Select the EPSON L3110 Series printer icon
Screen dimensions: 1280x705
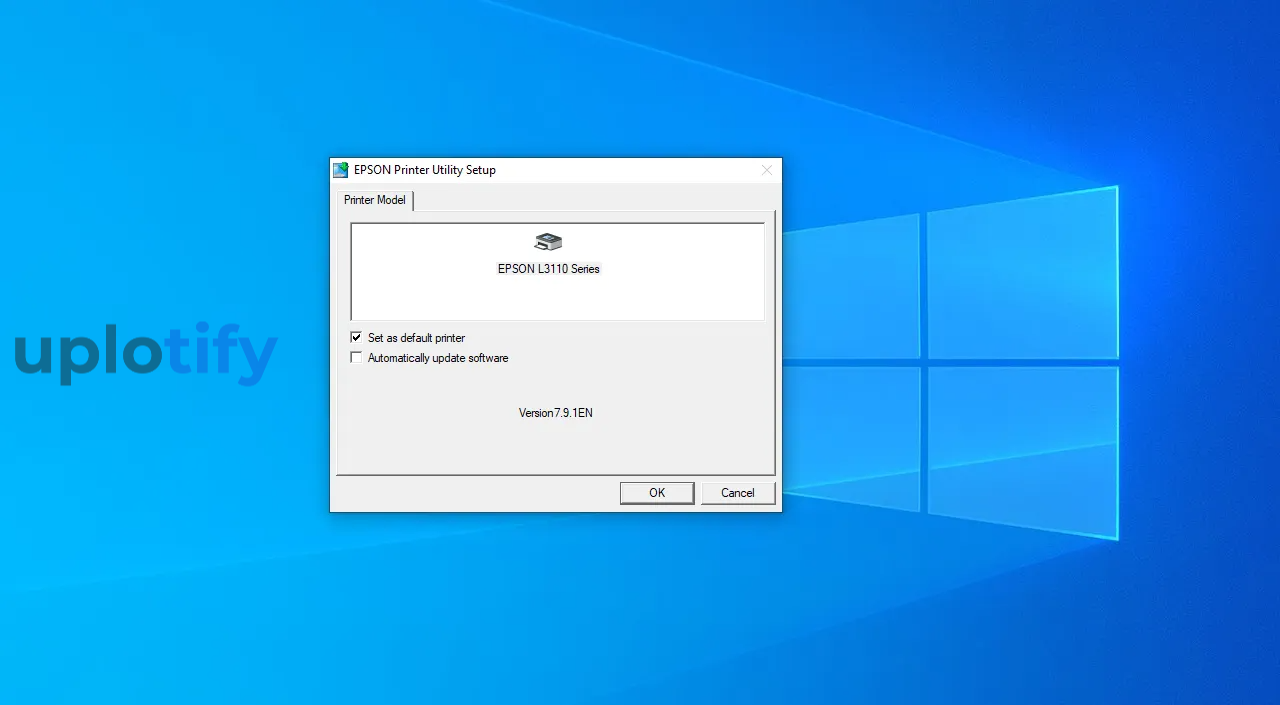[549, 241]
